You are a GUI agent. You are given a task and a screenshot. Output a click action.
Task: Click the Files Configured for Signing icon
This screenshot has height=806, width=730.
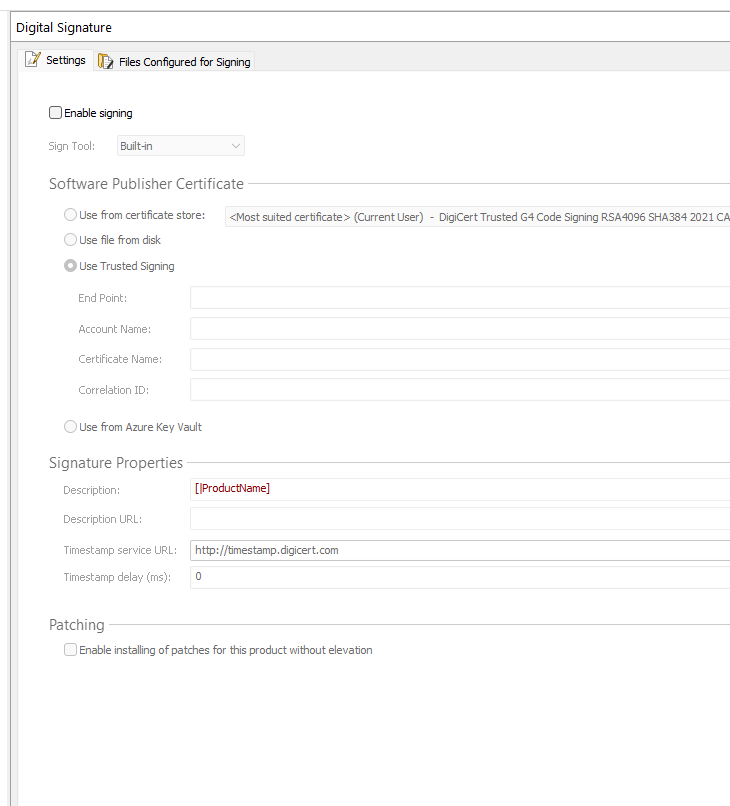106,62
